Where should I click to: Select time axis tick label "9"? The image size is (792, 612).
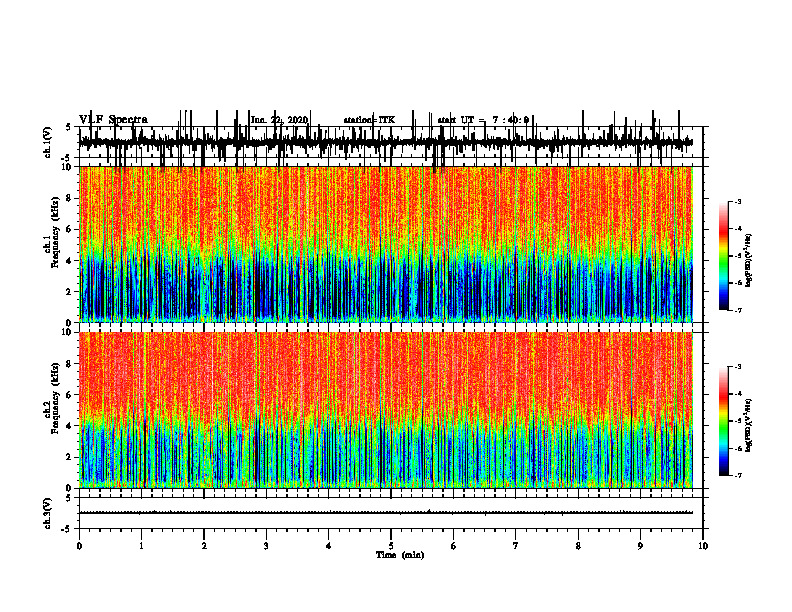coord(640,546)
